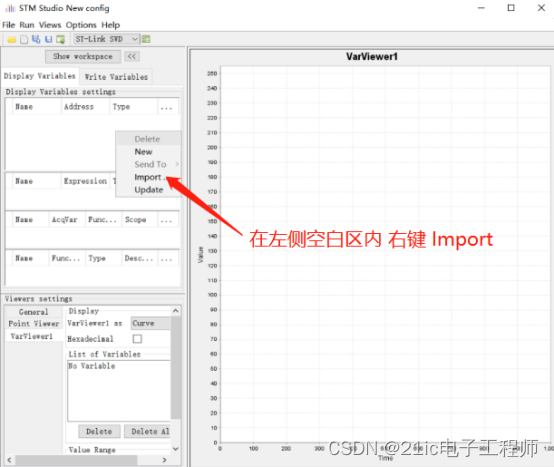This screenshot has height=467, width=554.
Task: Click the Delete button under variable list
Action: 99,431
